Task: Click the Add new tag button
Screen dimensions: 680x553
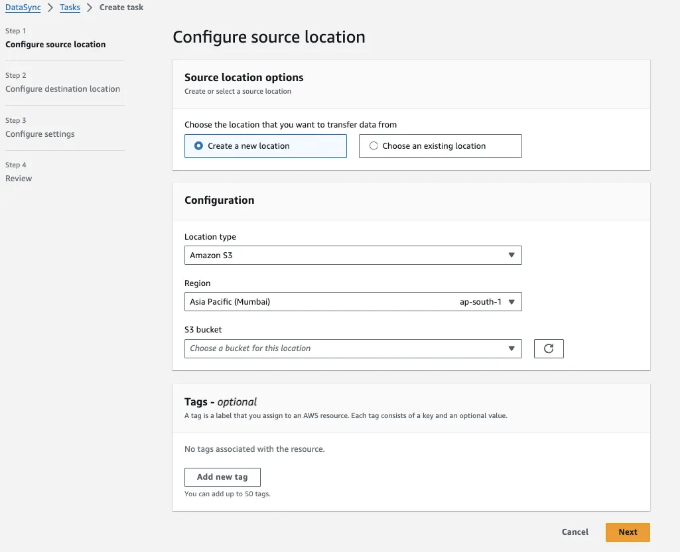Action: pos(222,477)
